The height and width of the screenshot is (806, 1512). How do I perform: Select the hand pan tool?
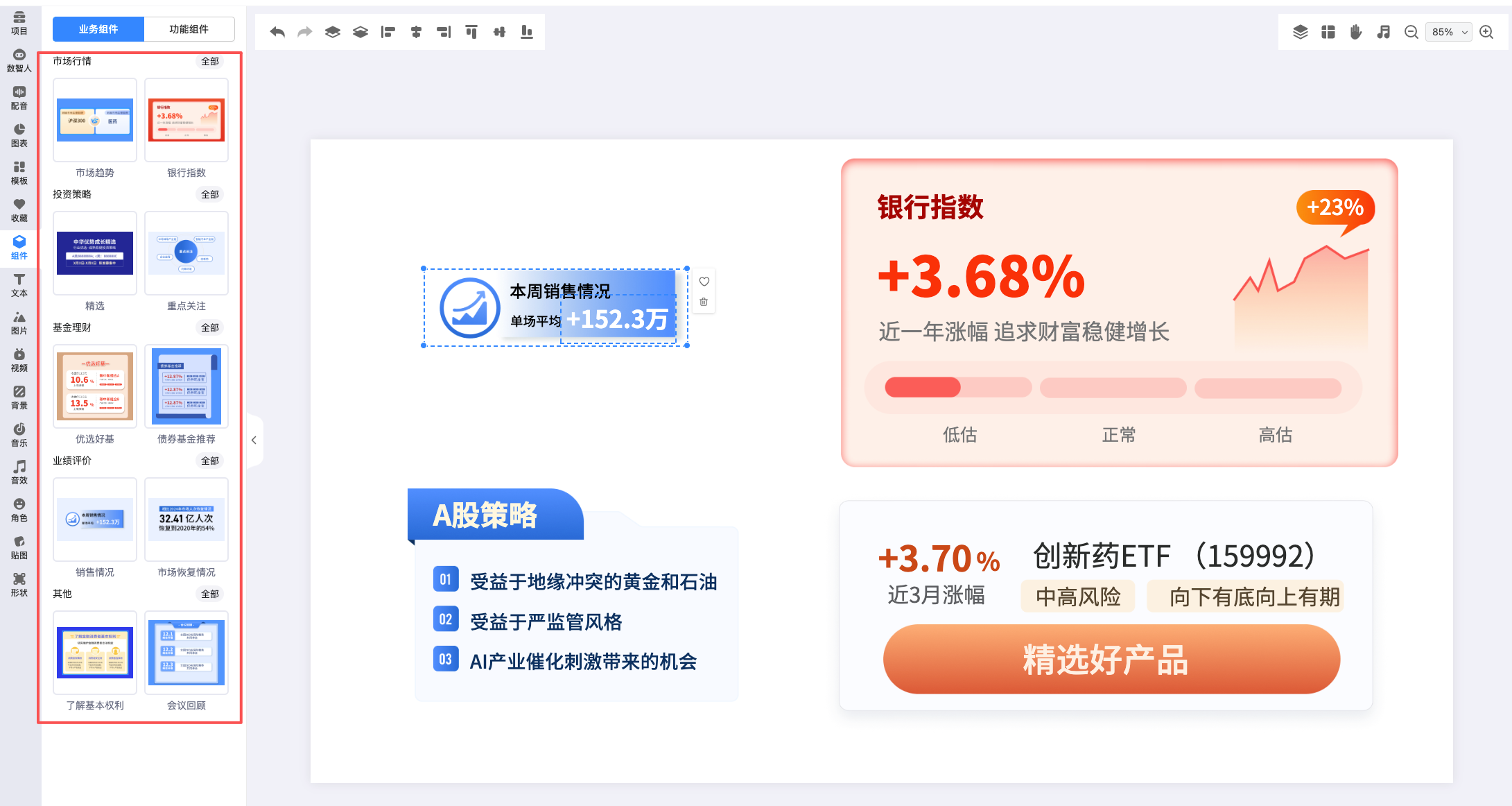pos(1356,32)
